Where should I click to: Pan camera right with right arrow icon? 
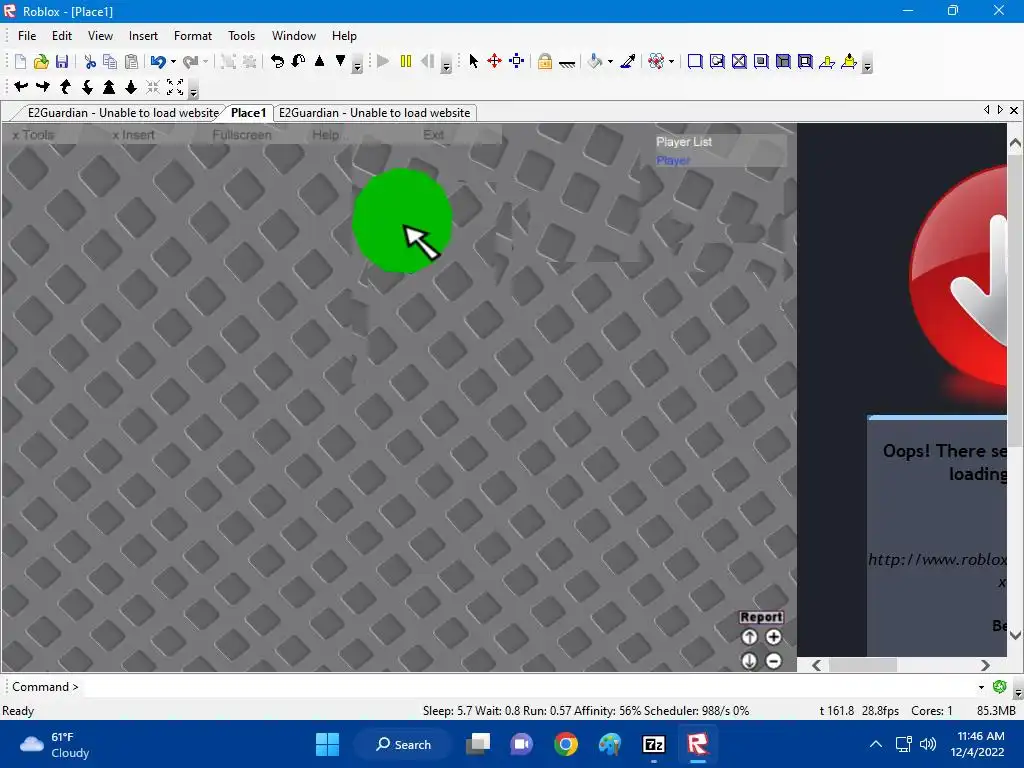(42, 86)
